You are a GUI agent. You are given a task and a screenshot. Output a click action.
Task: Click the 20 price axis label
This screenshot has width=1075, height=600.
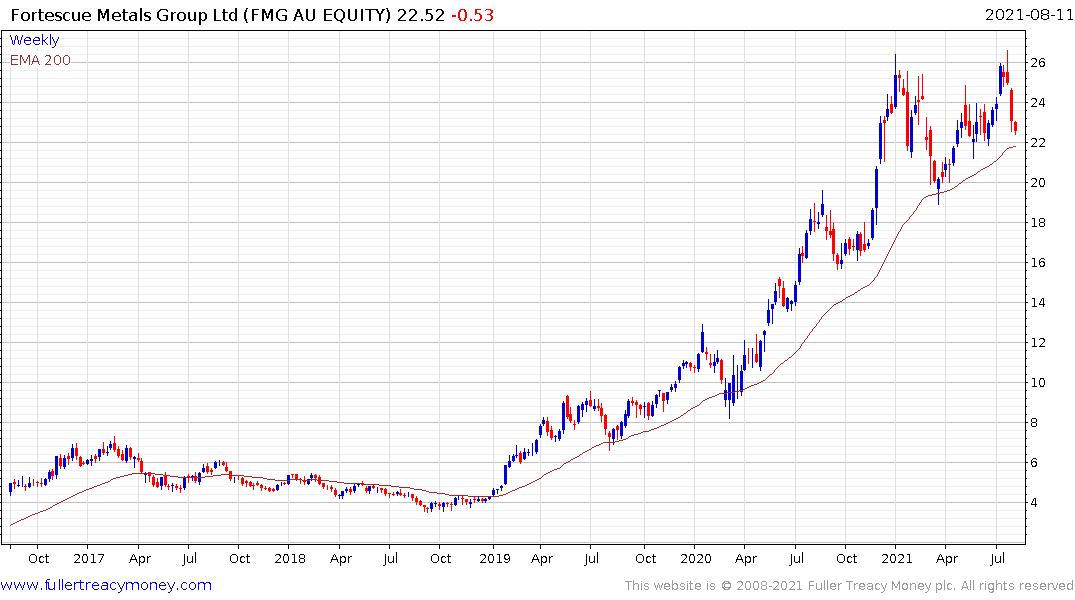pos(1038,182)
